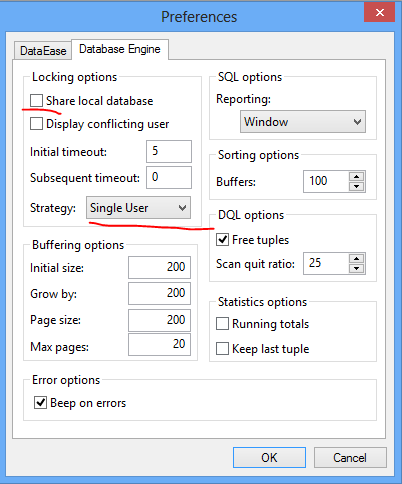Confirm settings with the OK button
The image size is (402, 484).
269,458
